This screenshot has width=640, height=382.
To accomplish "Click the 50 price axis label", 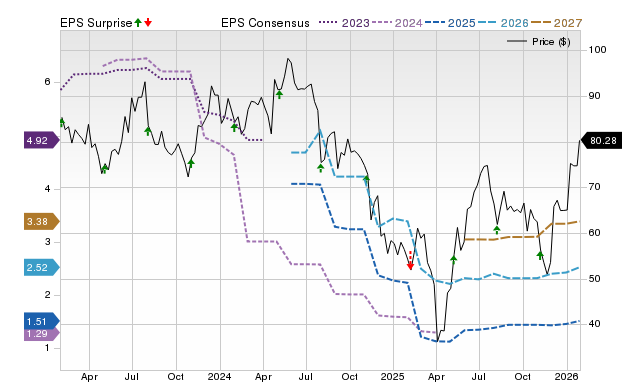I will [594, 279].
